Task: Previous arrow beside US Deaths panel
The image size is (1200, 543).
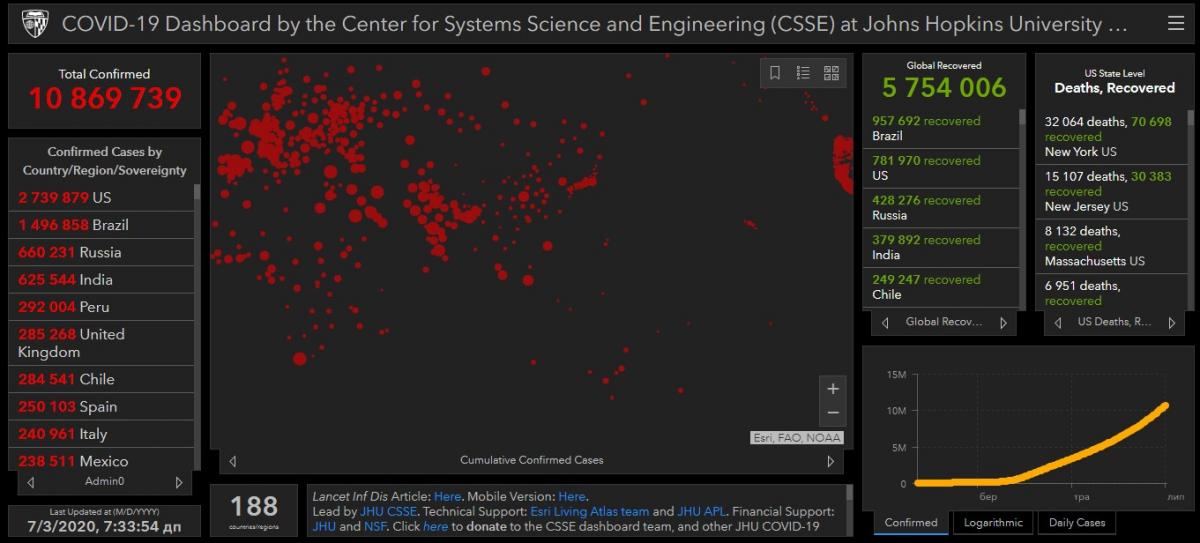Action: 1058,322
